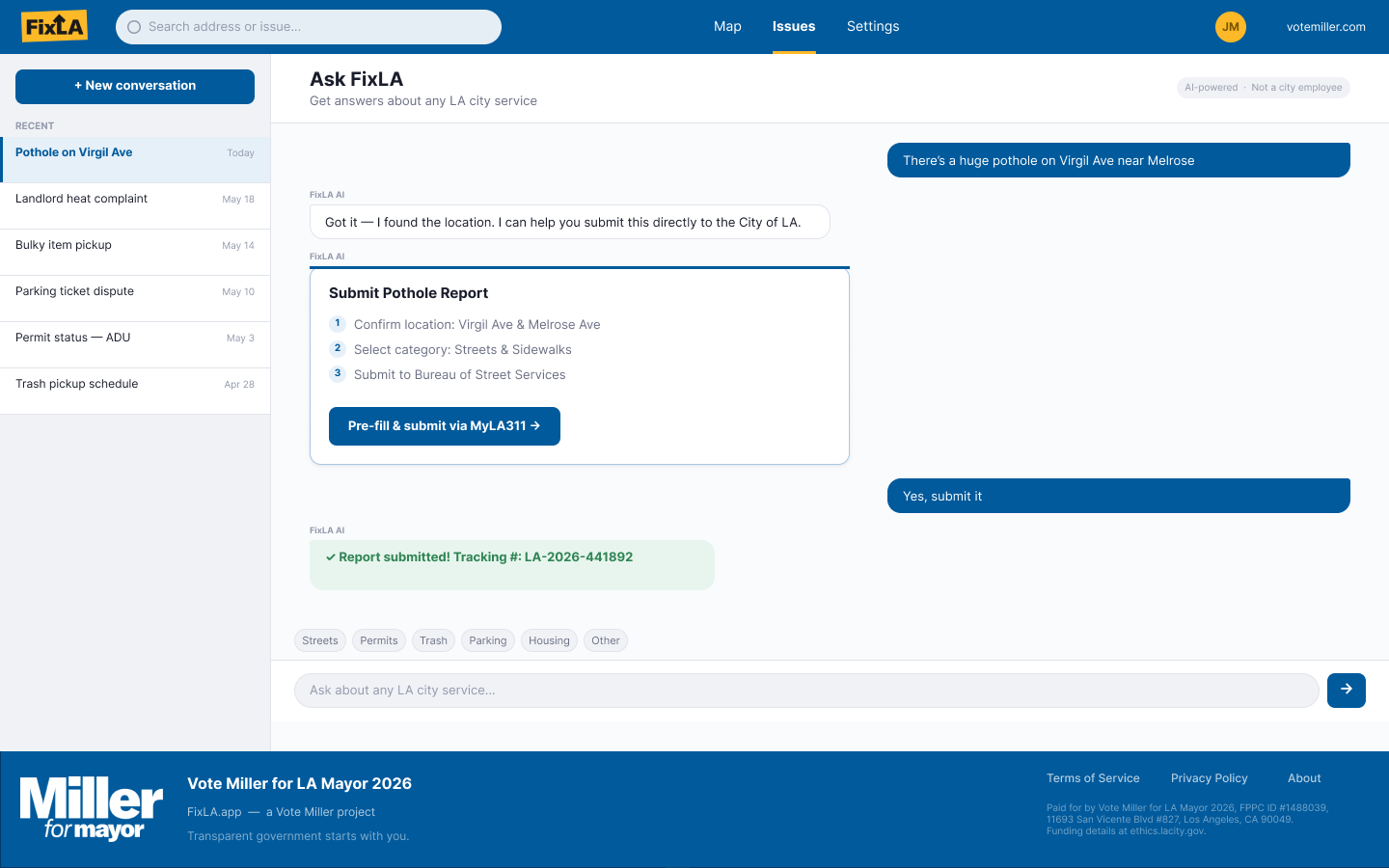Open Parking ticket dispute conversation
The image size is (1389, 868).
point(135,298)
